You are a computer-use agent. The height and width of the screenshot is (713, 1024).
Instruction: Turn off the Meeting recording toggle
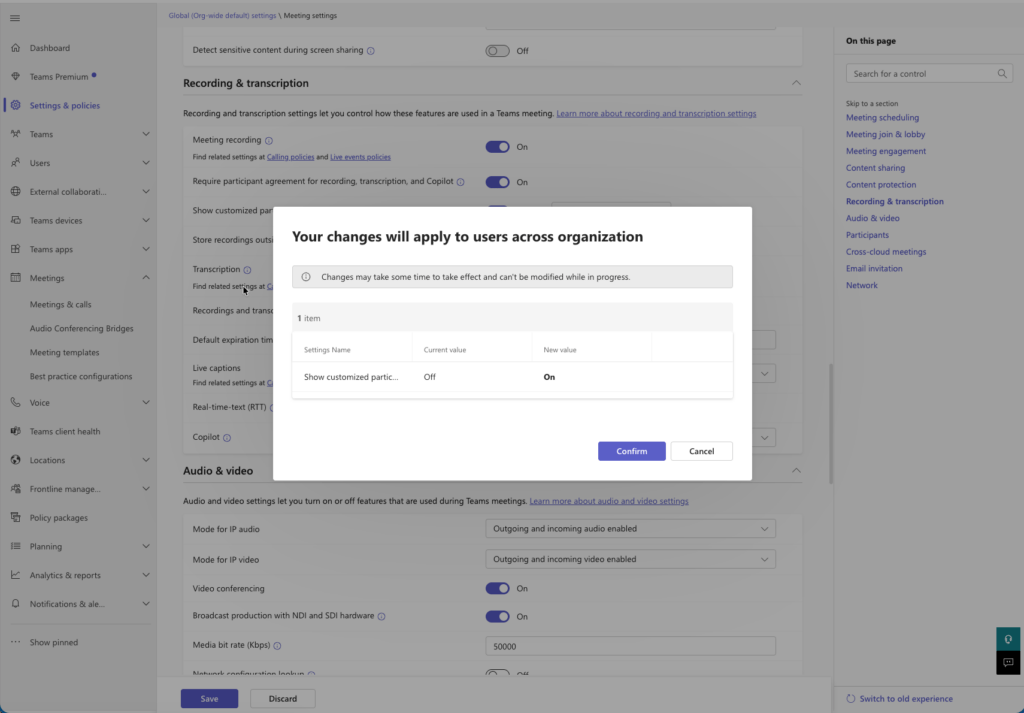pyautogui.click(x=497, y=147)
